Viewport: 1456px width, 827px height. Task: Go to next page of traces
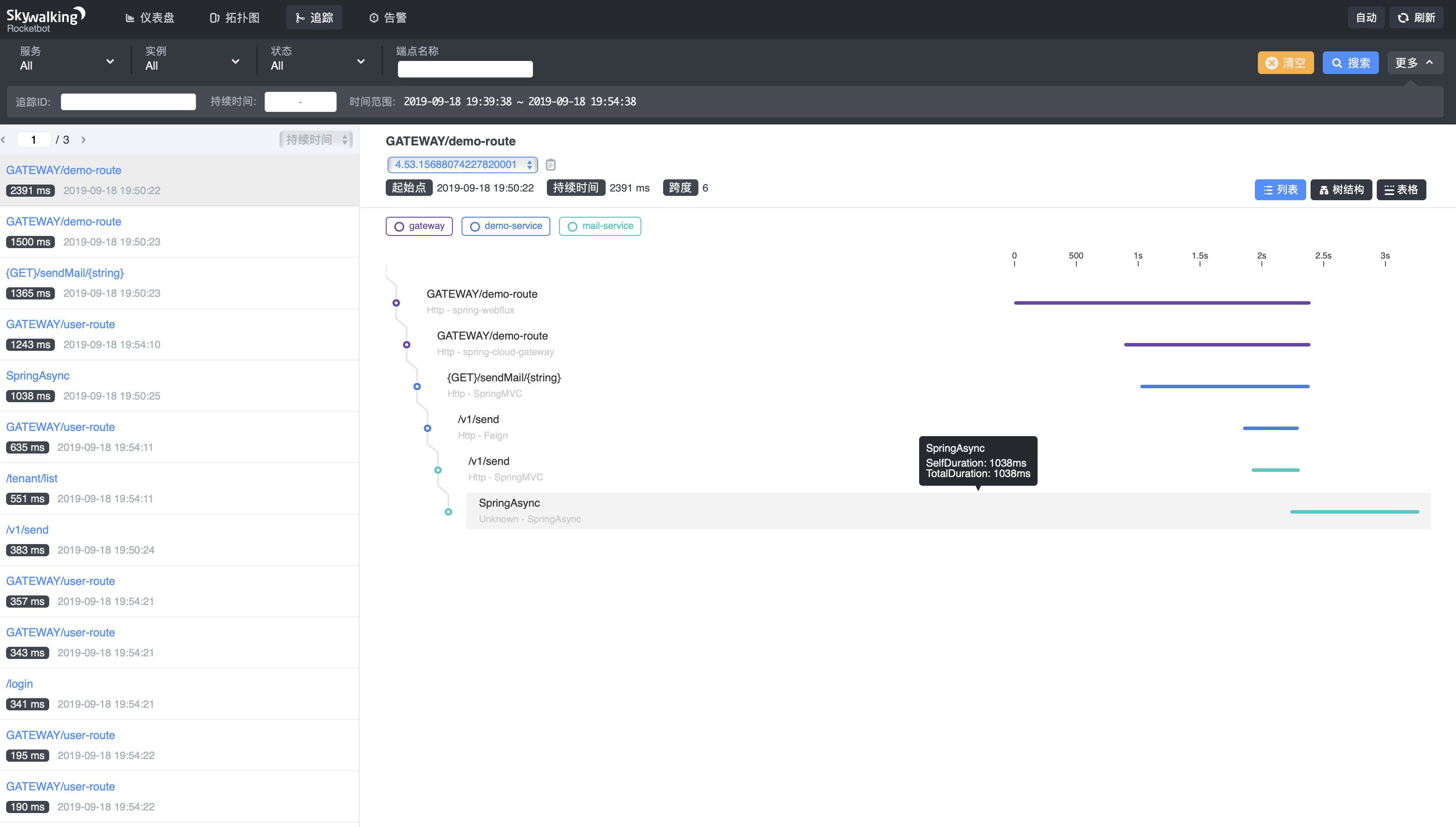(x=83, y=139)
